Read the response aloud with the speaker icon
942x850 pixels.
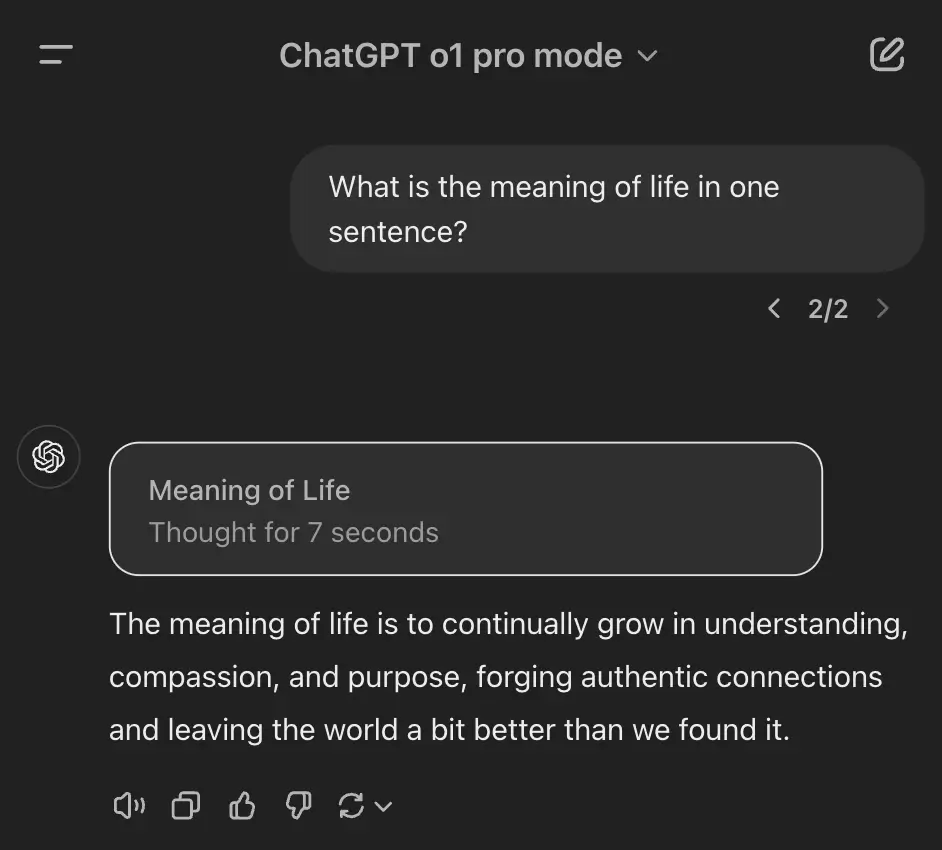129,805
